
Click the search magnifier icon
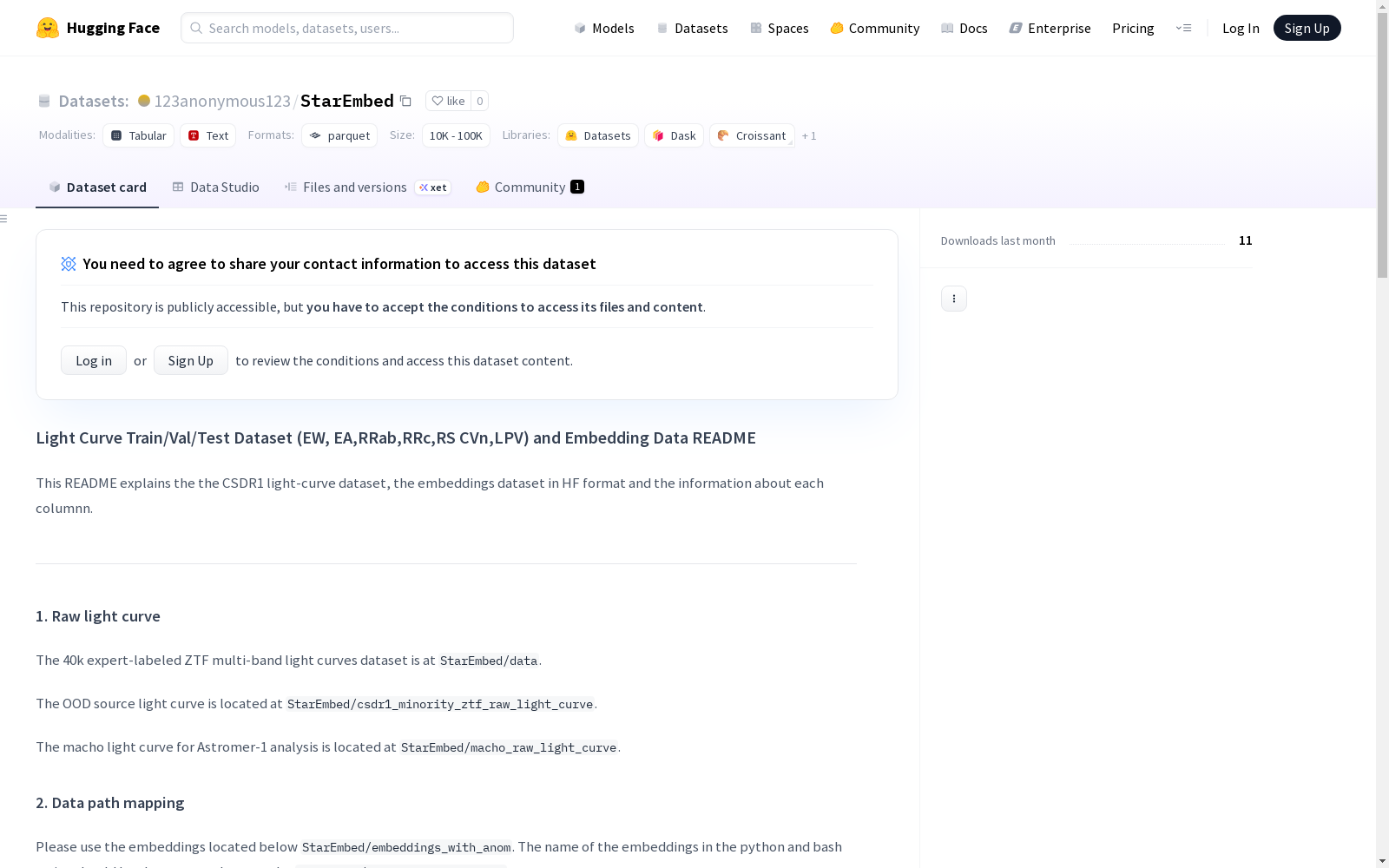pyautogui.click(x=196, y=28)
